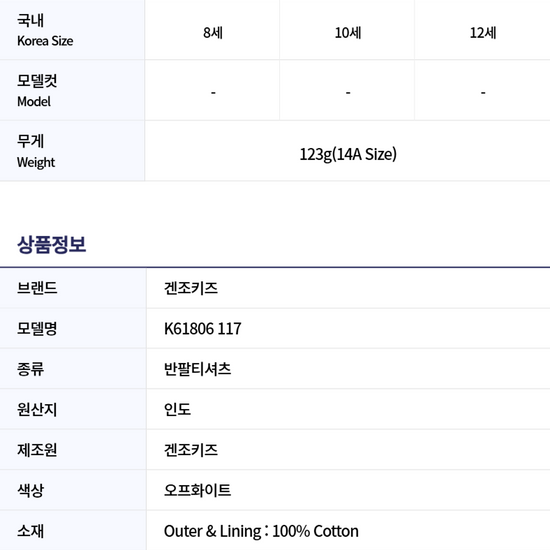The height and width of the screenshot is (550, 550).
Task: Click the 오프화이트 color value
Action: (197, 490)
